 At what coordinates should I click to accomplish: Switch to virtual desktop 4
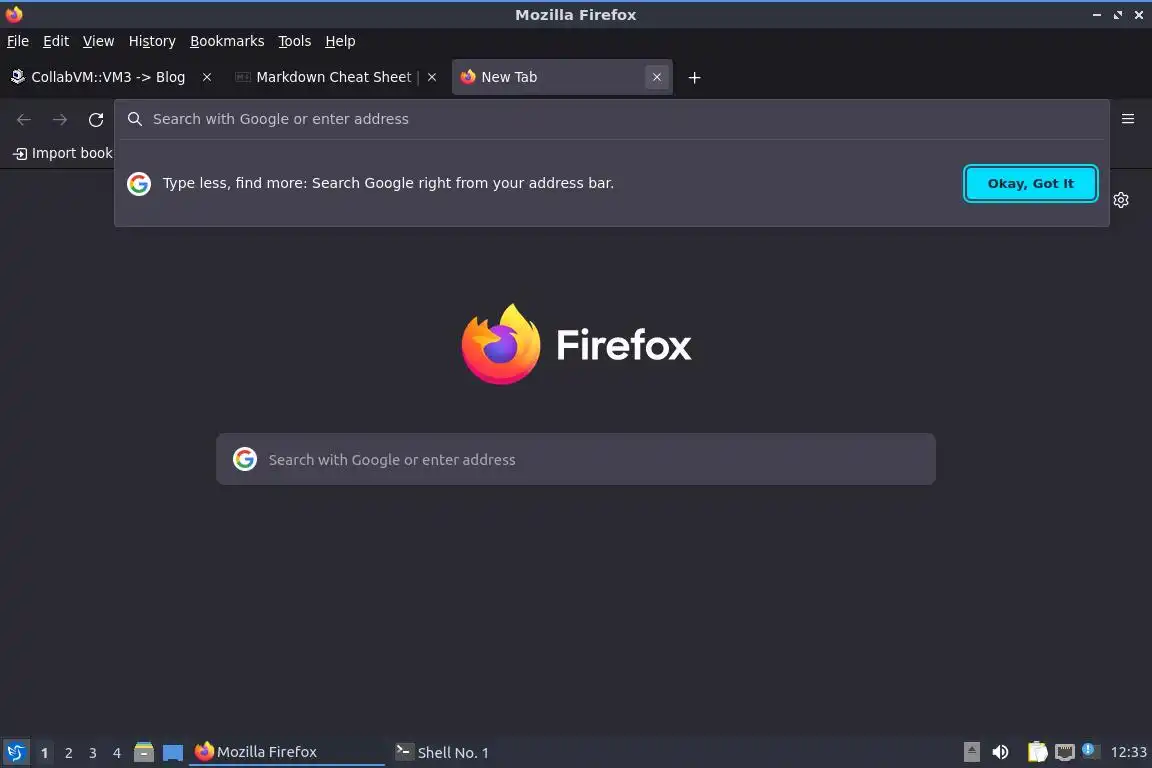click(117, 753)
